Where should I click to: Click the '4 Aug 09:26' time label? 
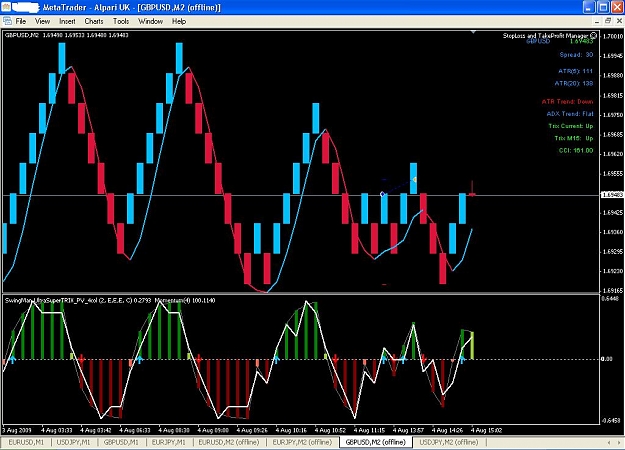click(252, 430)
